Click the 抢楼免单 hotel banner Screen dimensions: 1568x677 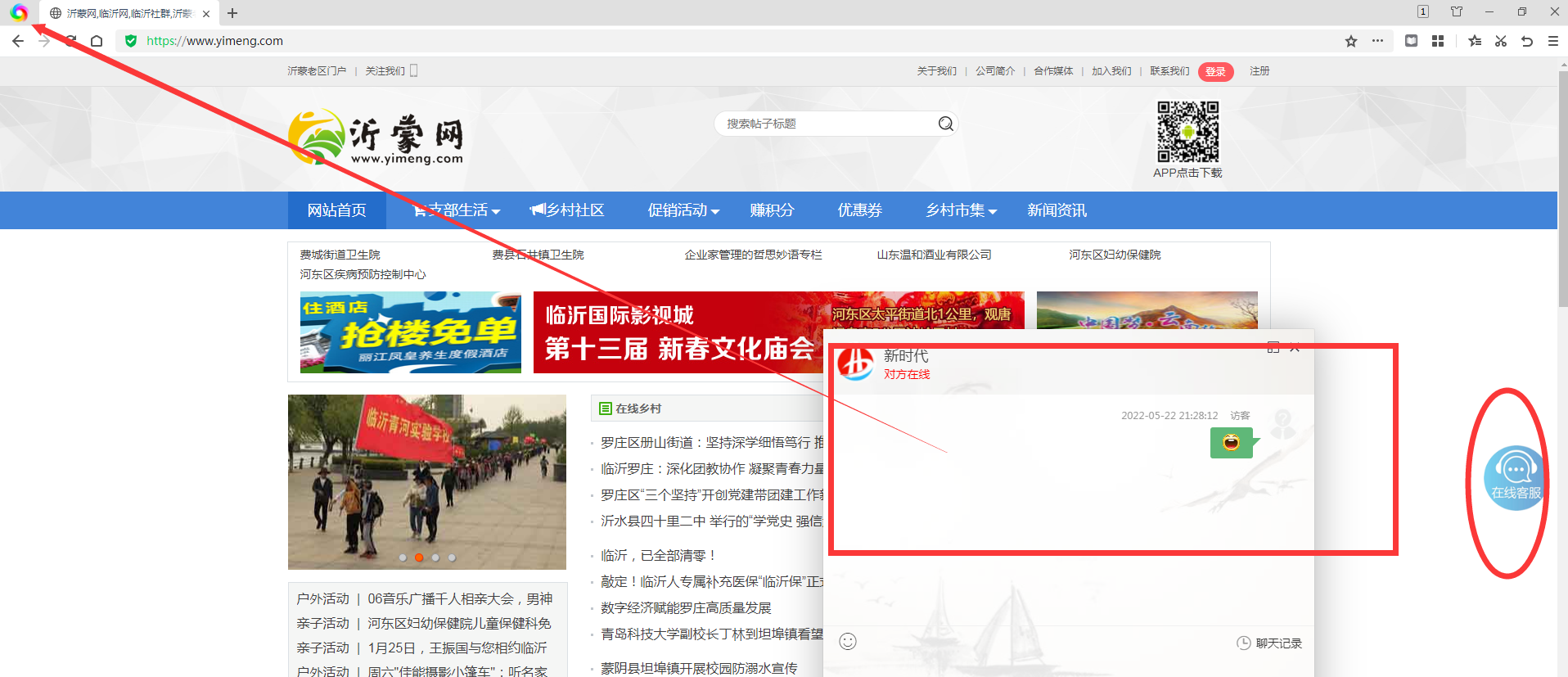pyautogui.click(x=411, y=332)
